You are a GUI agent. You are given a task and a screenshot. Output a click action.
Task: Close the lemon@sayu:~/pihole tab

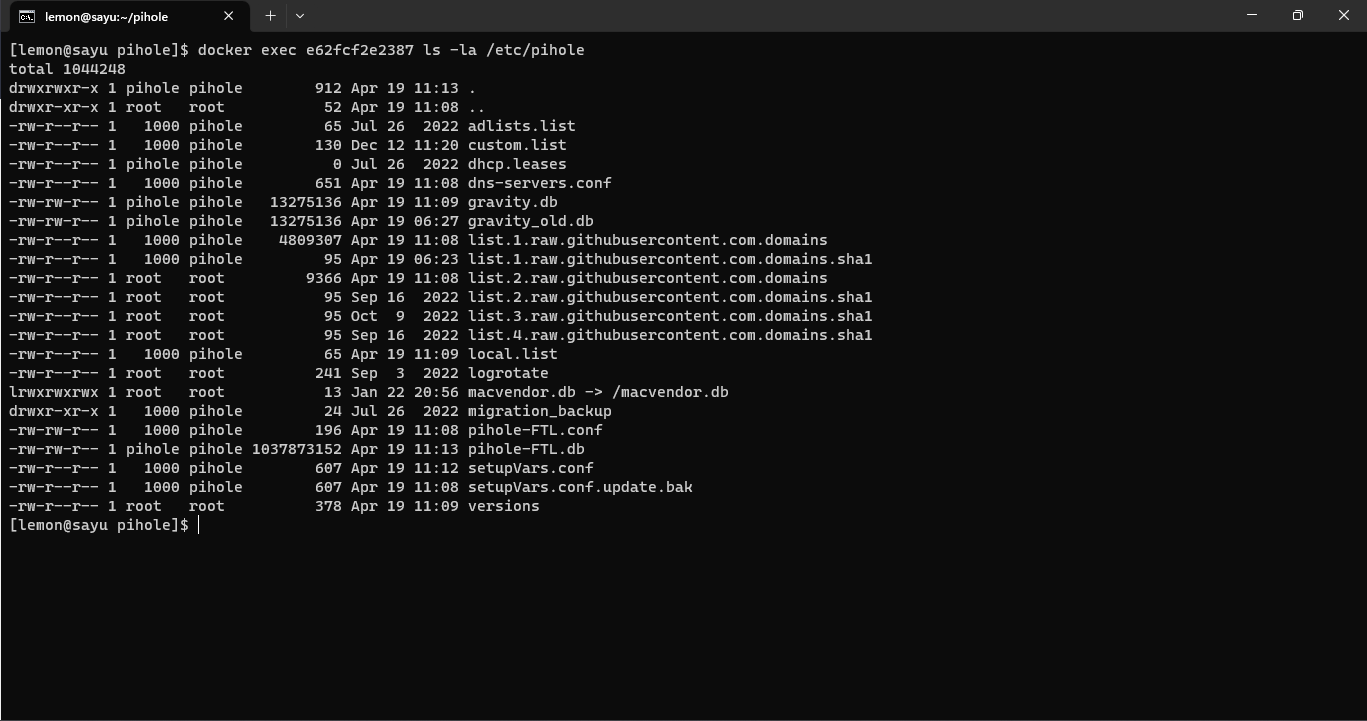point(229,16)
